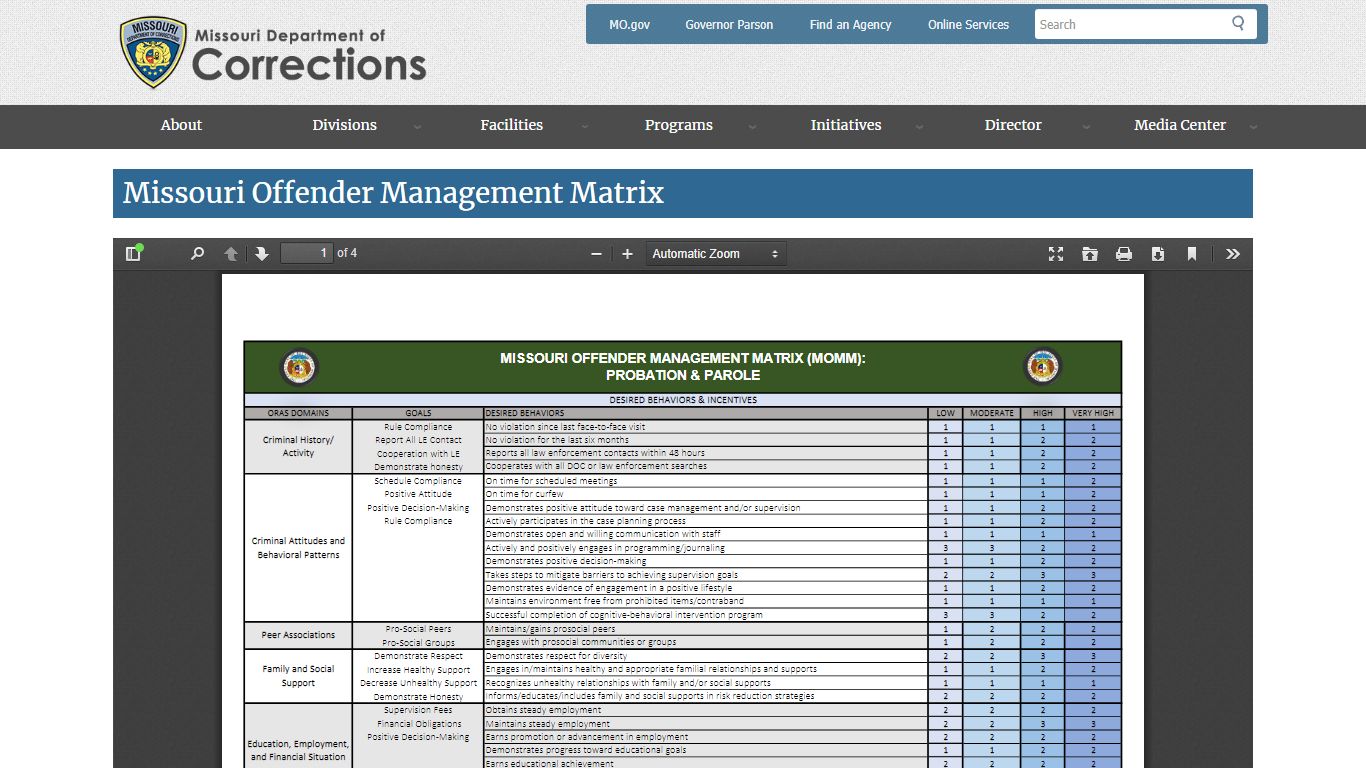Open the Programs menu item
Image resolution: width=1366 pixels, height=768 pixels.
point(679,125)
